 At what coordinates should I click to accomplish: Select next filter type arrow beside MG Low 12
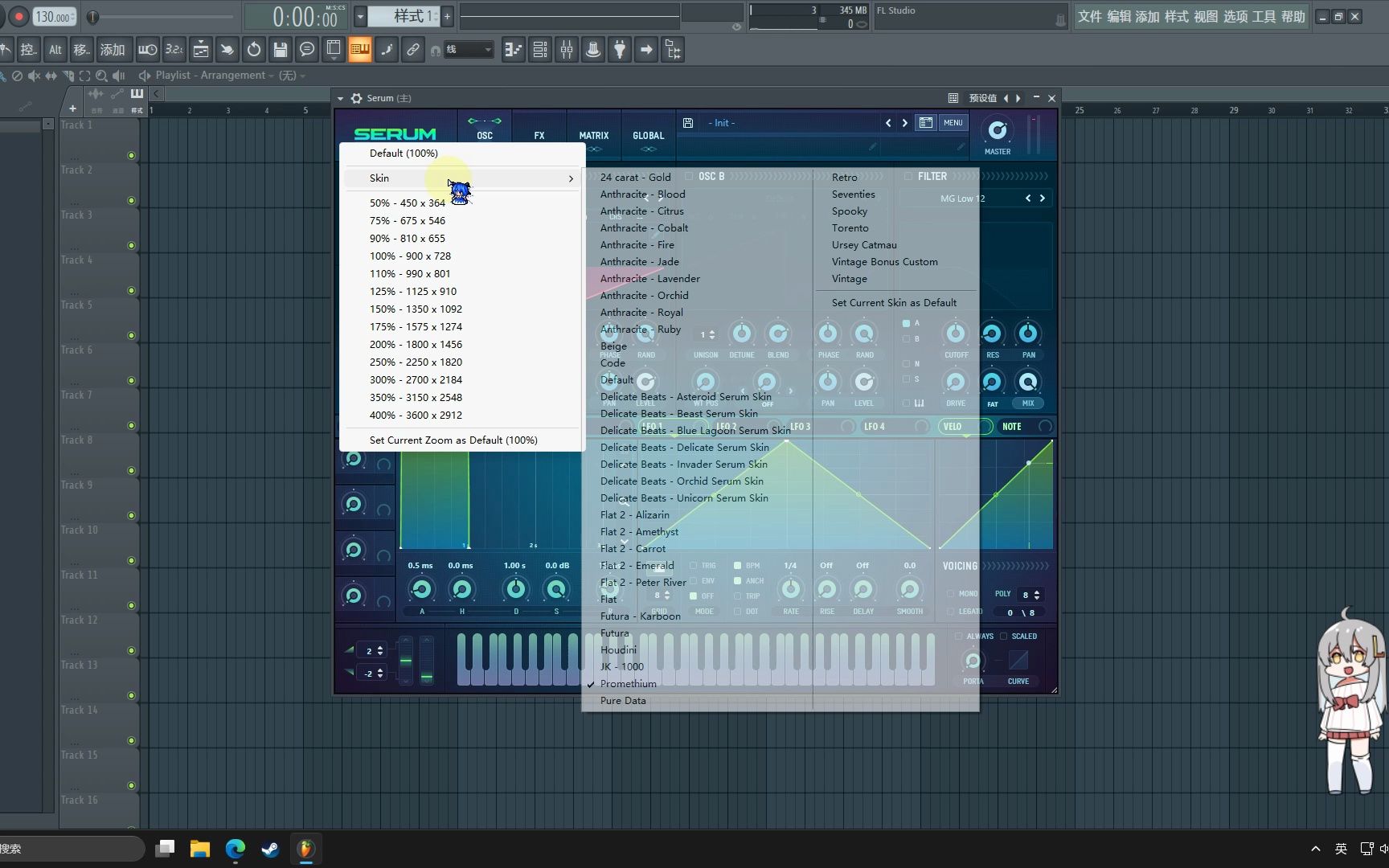(x=1043, y=199)
